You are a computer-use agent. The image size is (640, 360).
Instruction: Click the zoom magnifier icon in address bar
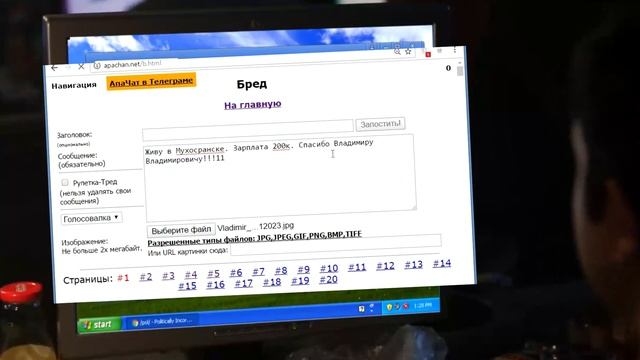point(397,52)
